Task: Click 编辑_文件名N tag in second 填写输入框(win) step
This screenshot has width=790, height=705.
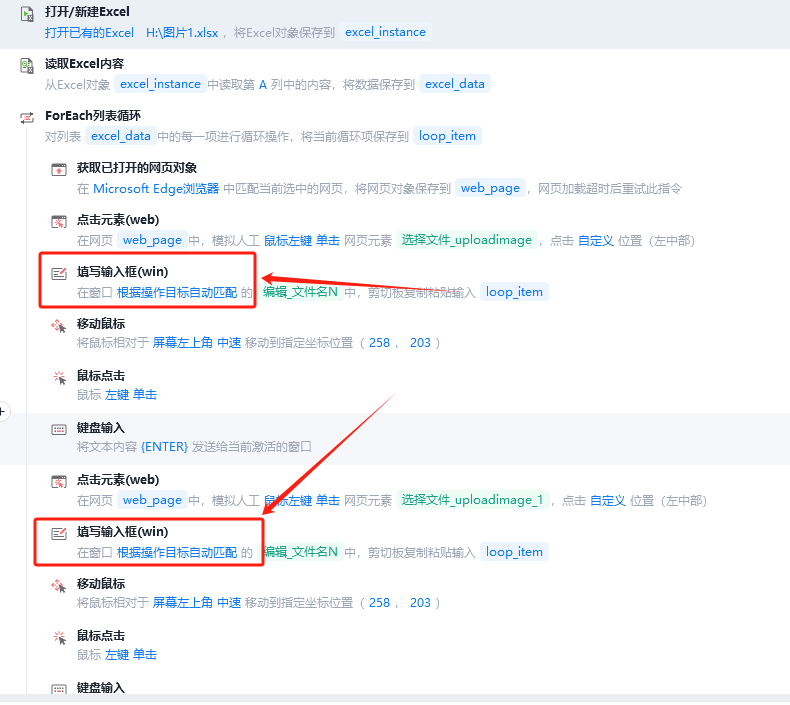Action: pyautogui.click(x=300, y=552)
